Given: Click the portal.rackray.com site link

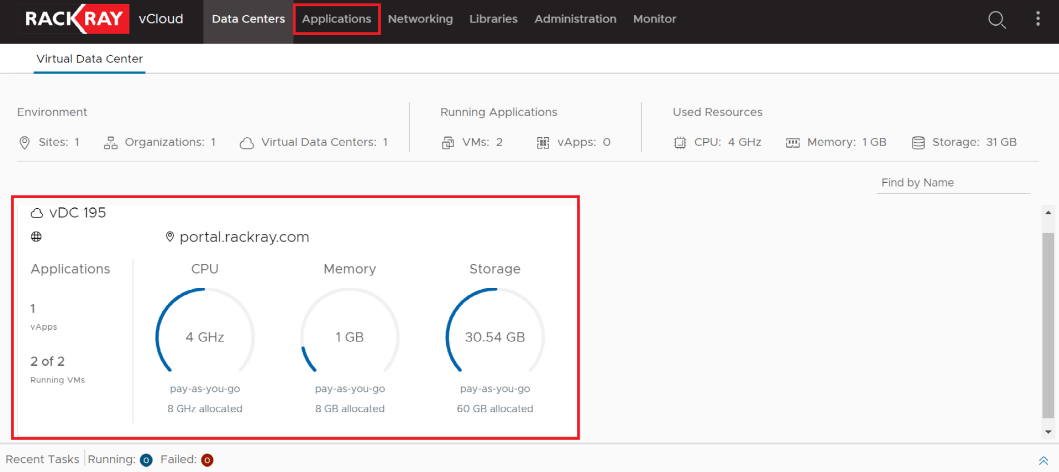Looking at the screenshot, I should point(243,237).
